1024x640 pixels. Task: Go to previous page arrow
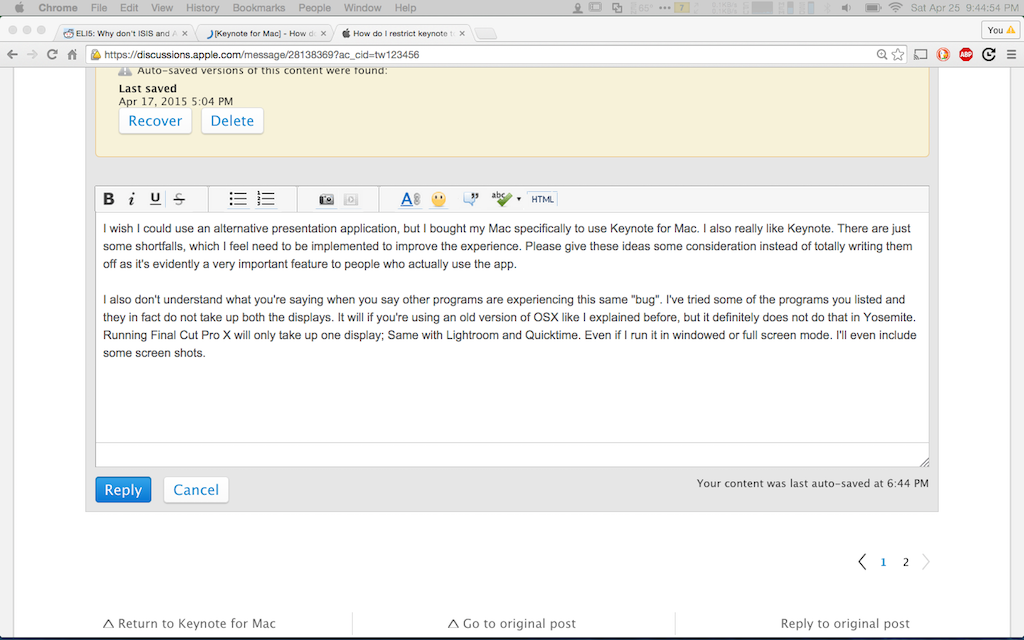point(862,562)
